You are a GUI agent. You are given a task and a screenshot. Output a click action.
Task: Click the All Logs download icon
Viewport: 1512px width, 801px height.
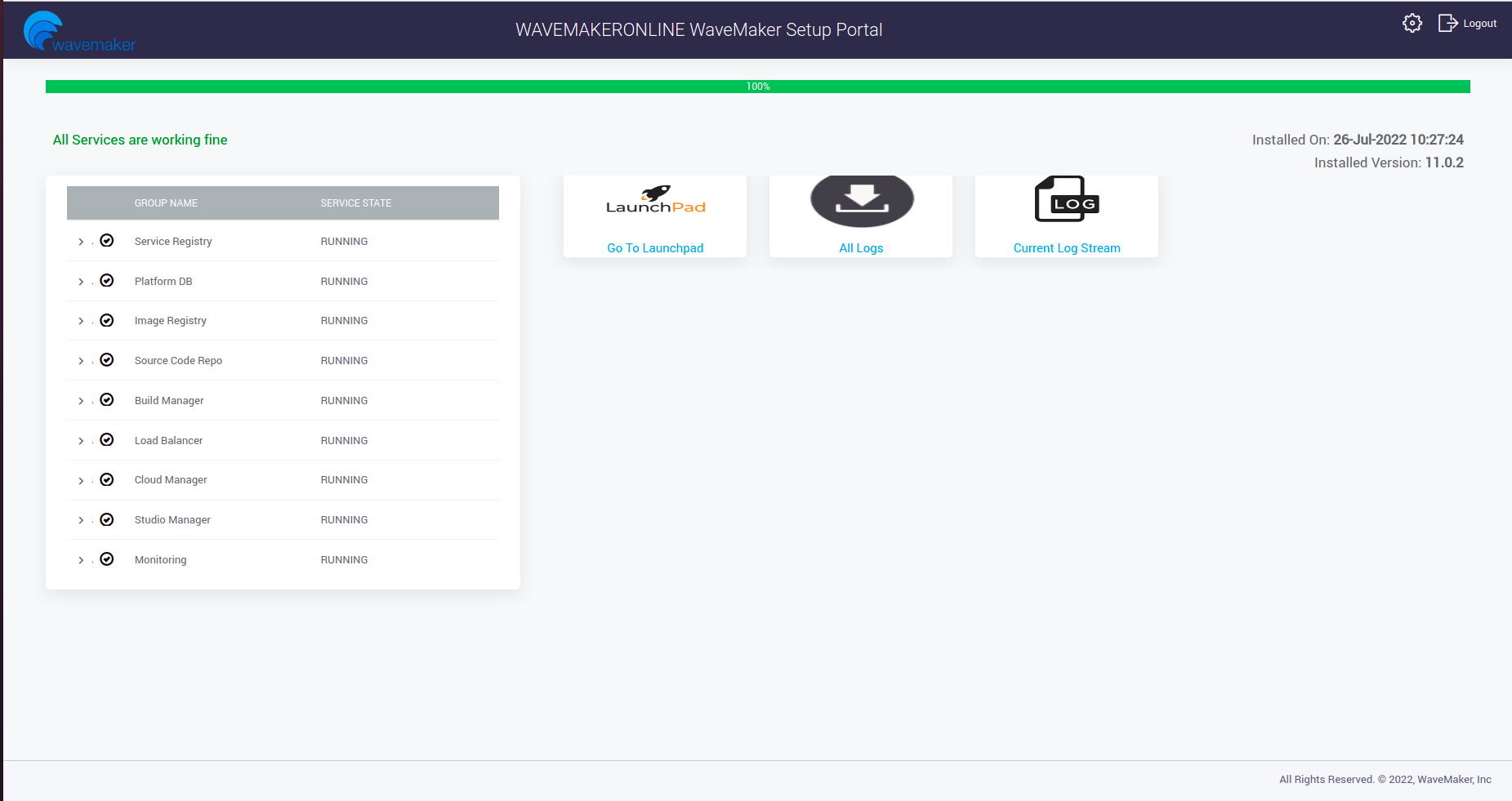tap(861, 200)
